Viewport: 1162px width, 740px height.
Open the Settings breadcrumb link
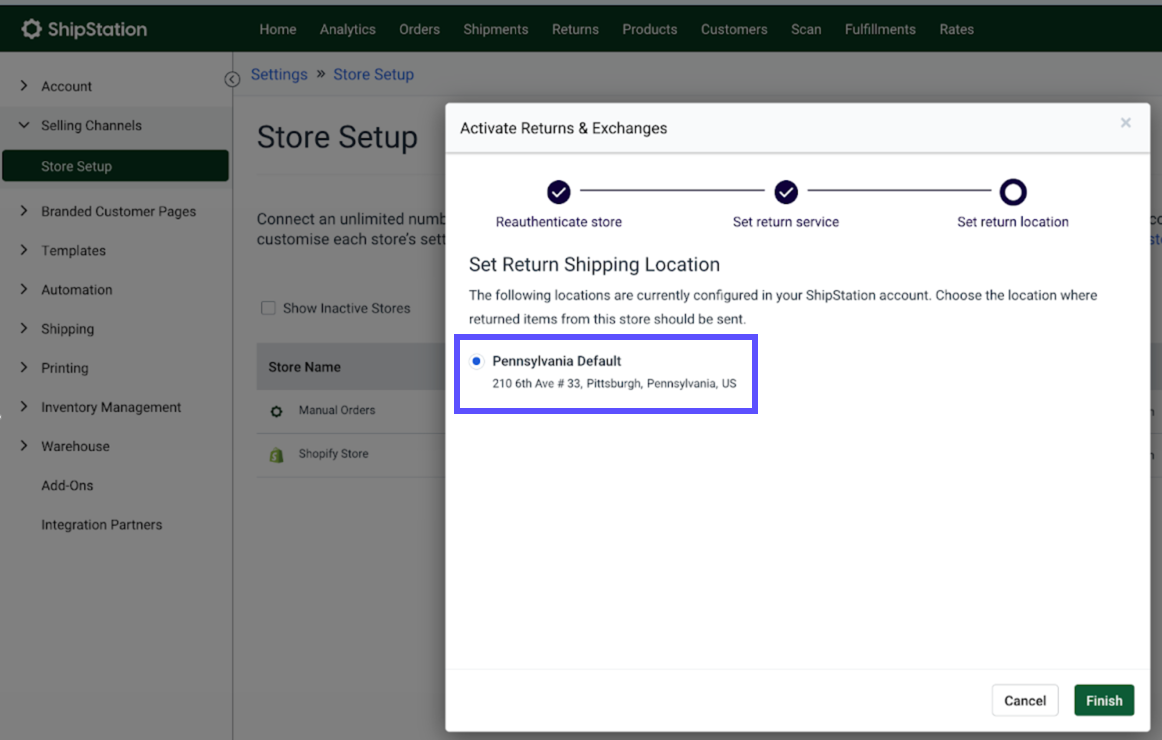pos(279,74)
